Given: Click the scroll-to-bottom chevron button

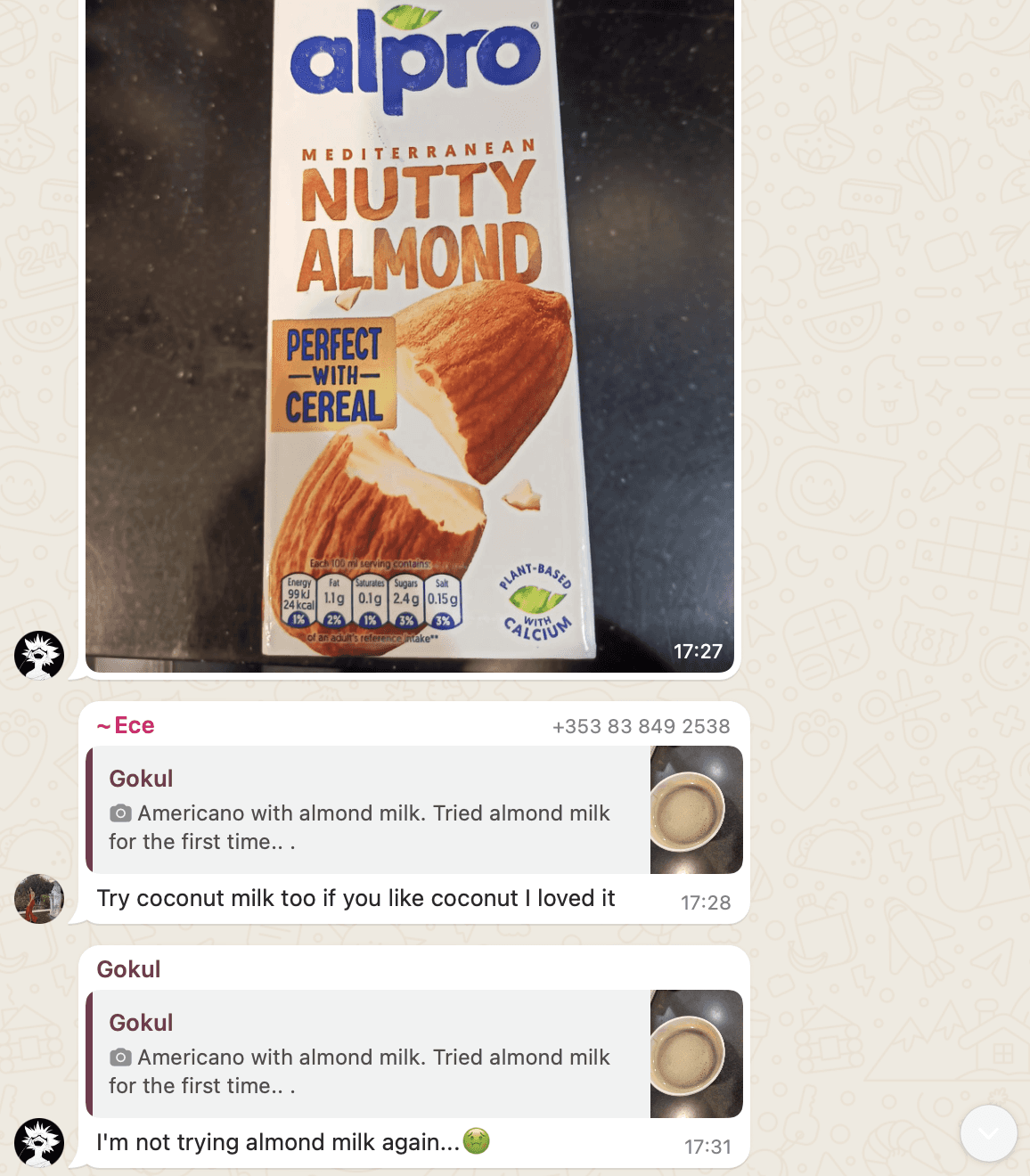Looking at the screenshot, I should (988, 1133).
